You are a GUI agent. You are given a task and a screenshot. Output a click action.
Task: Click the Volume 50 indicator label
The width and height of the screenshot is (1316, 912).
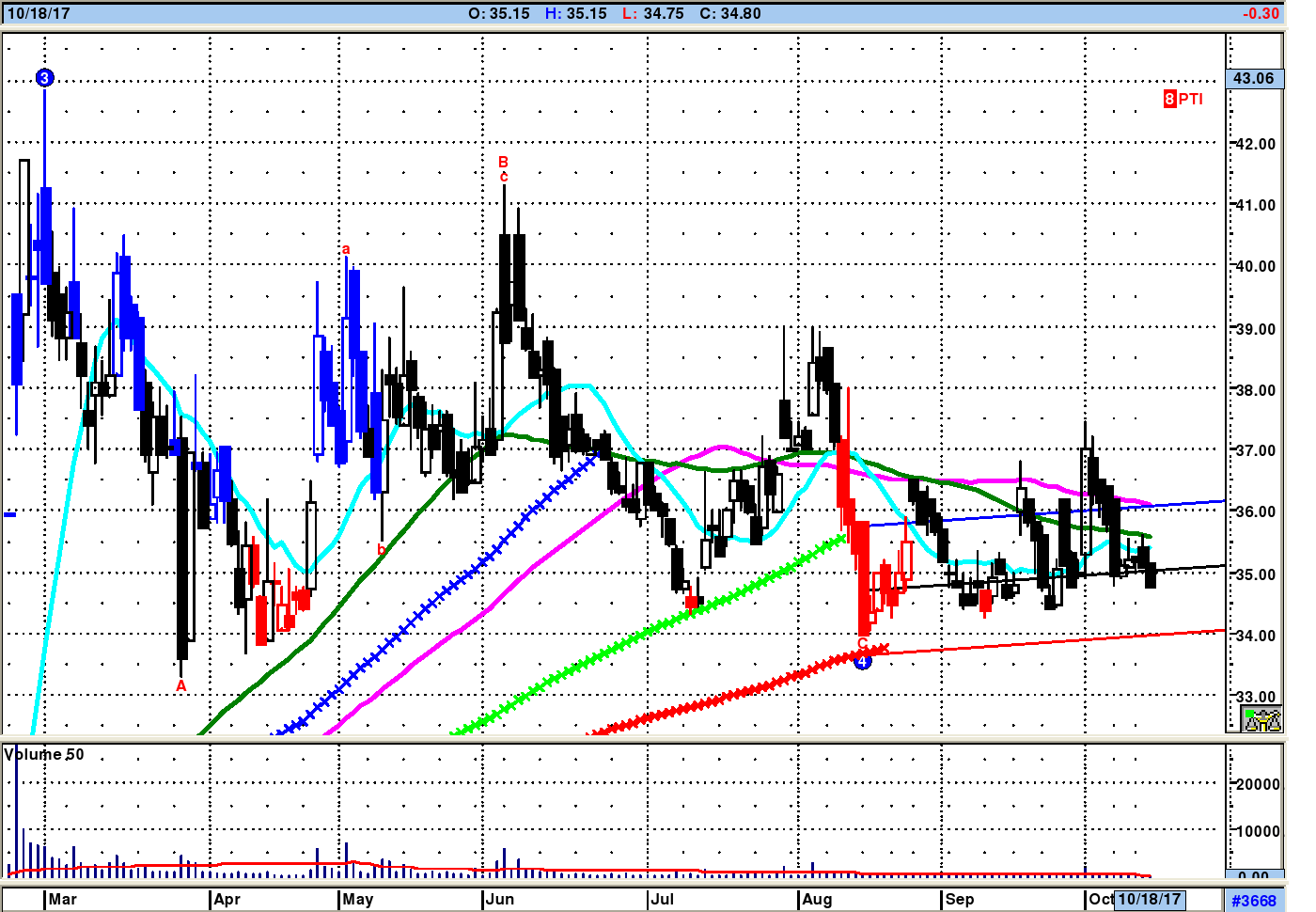coord(44,754)
